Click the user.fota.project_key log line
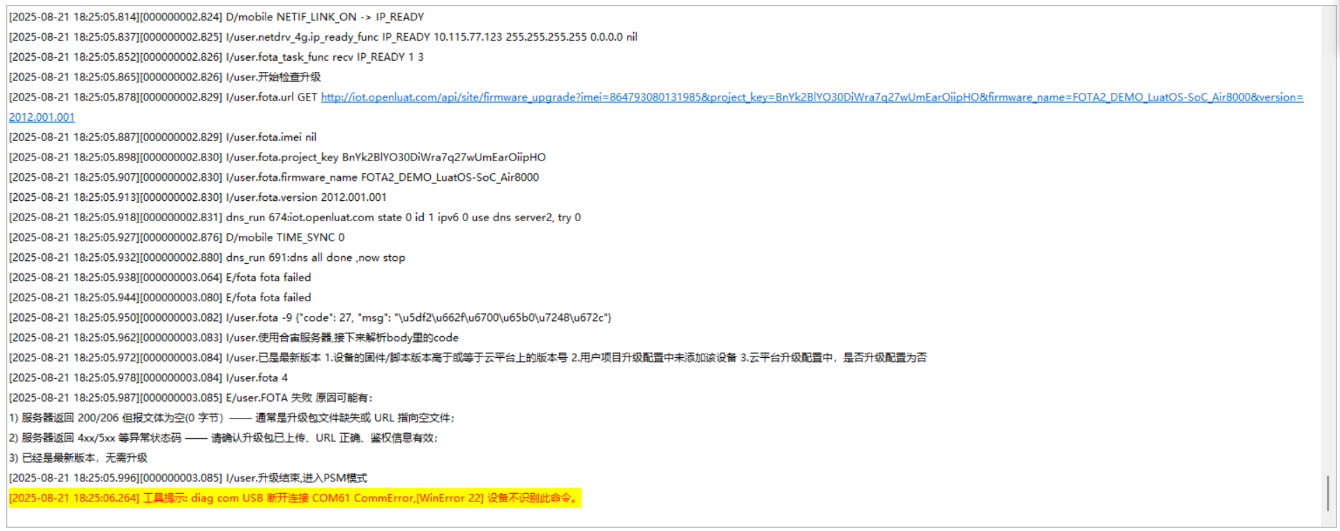Screen dimensions: 1340x531 pos(277,157)
